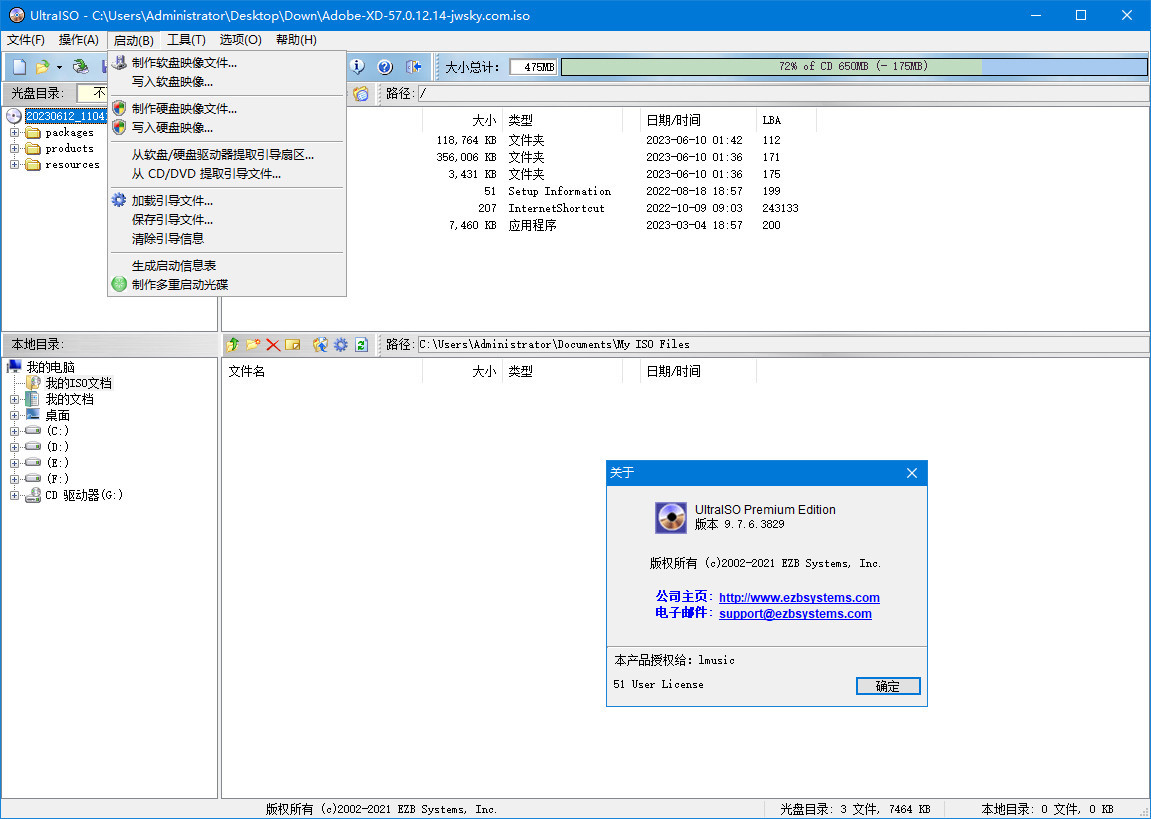Open the 帮助(H) menu

297,40
